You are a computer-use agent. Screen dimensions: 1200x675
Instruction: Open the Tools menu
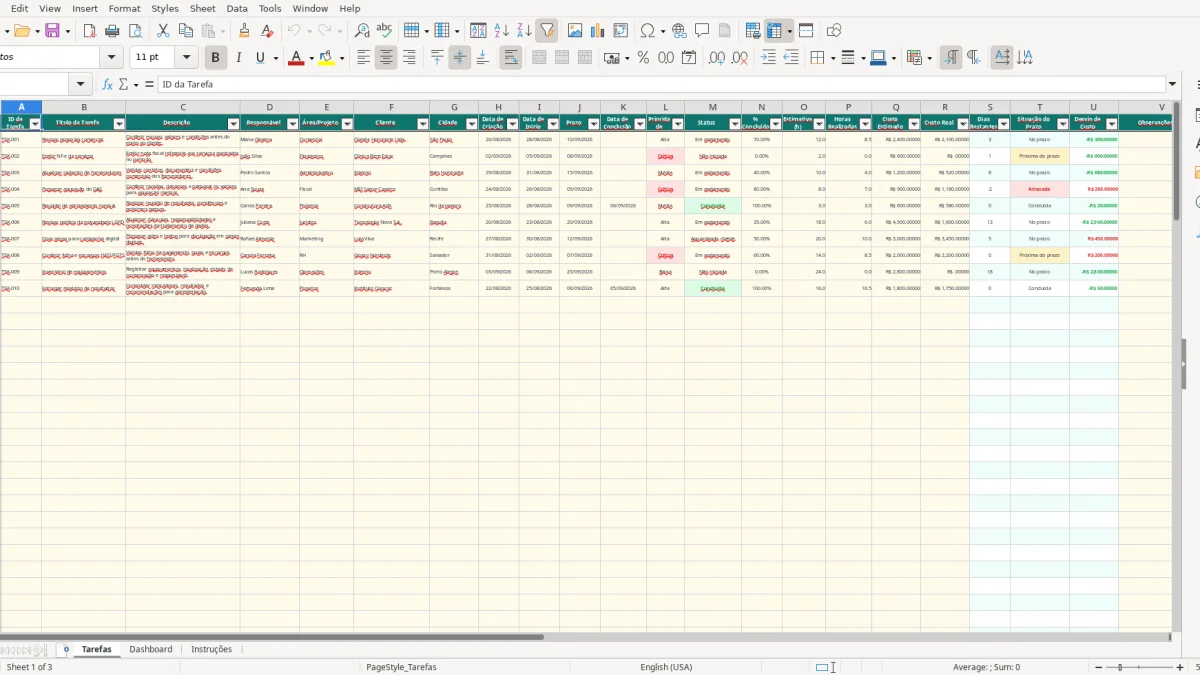coord(270,8)
